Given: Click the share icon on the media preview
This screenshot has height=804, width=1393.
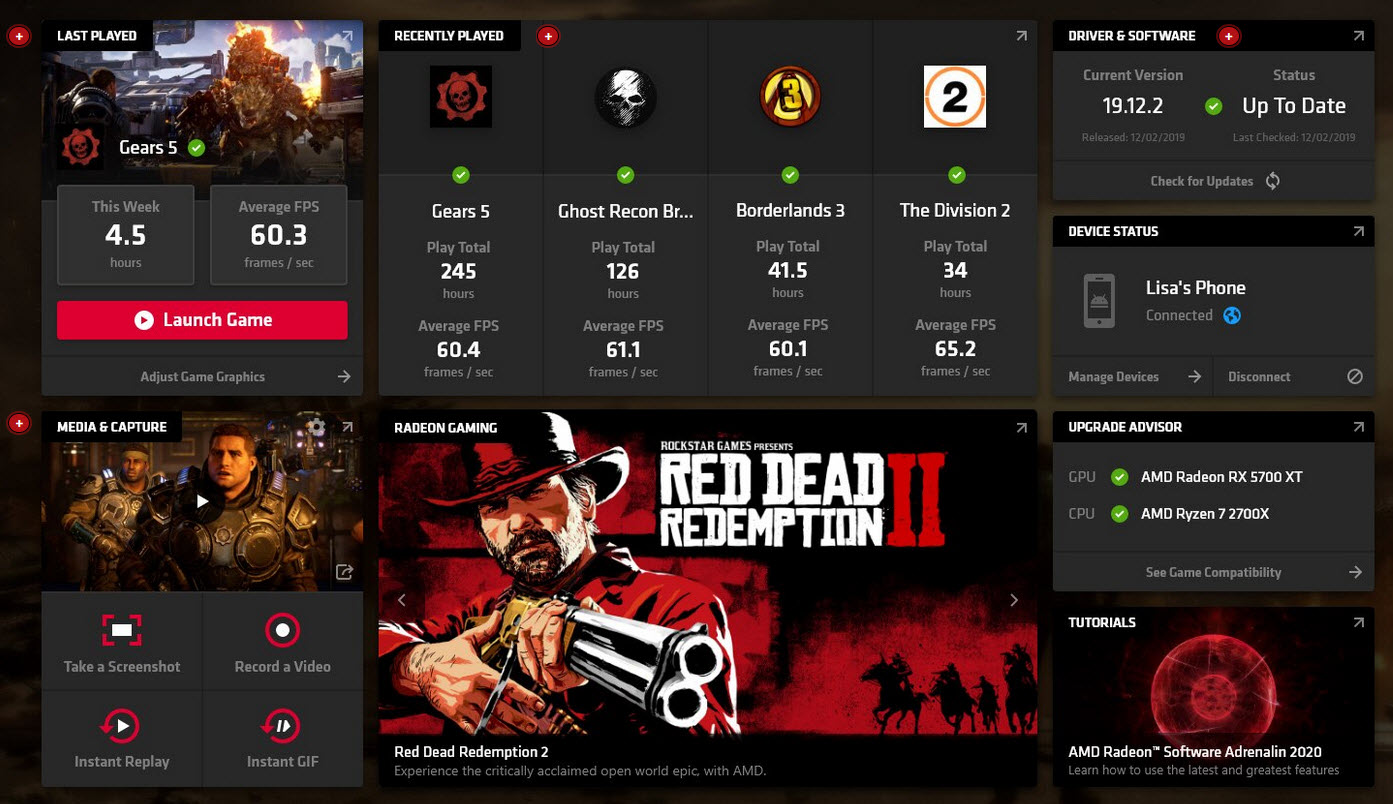Looking at the screenshot, I should [x=344, y=572].
